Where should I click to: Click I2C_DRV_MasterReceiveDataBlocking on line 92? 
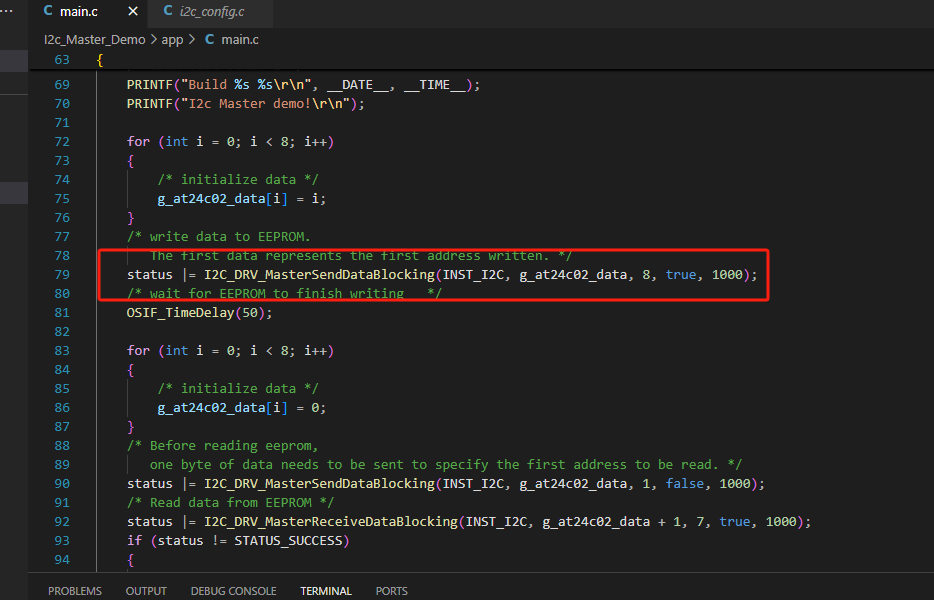(331, 521)
